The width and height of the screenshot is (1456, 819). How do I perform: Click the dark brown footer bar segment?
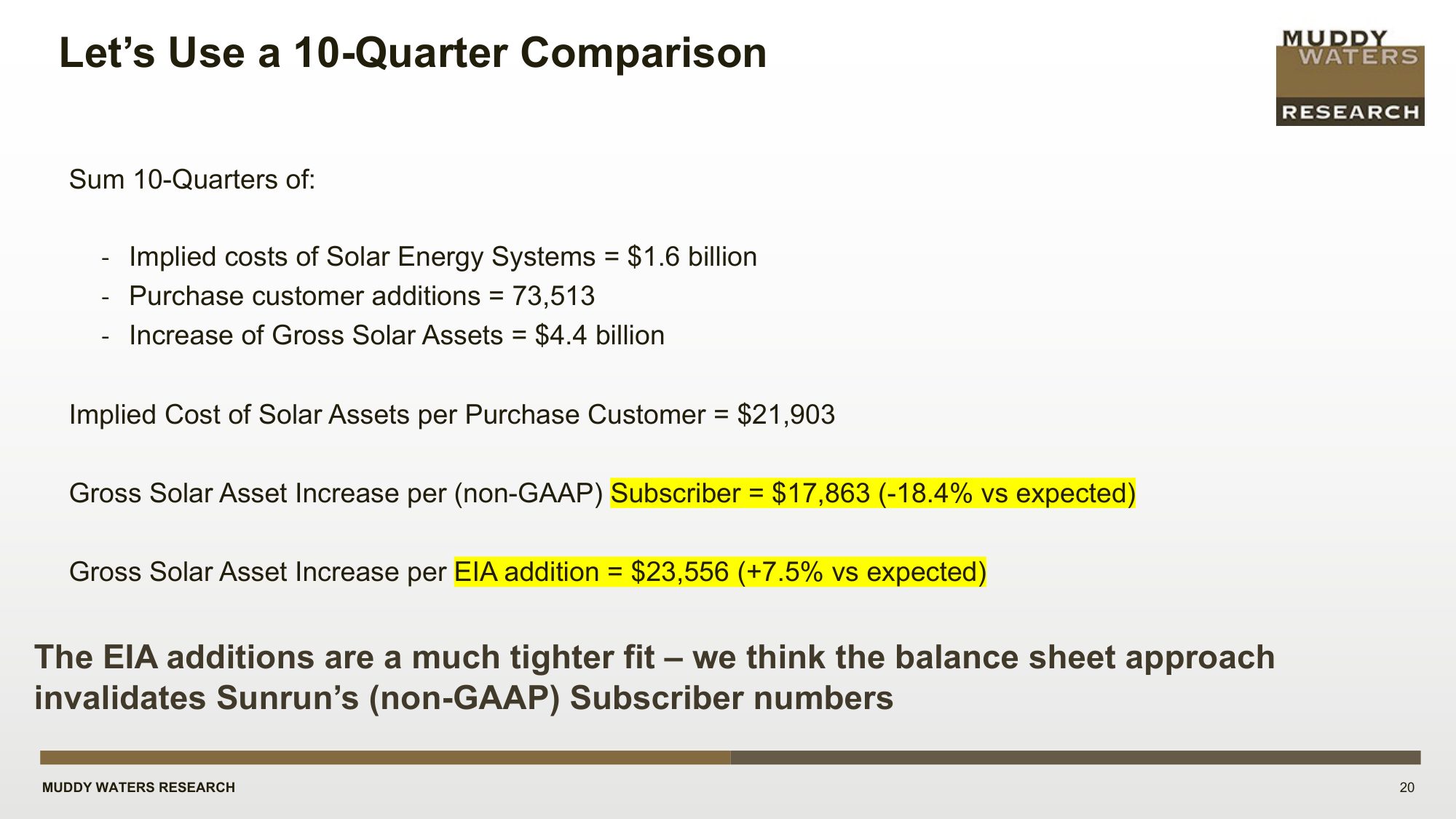coord(1075,758)
